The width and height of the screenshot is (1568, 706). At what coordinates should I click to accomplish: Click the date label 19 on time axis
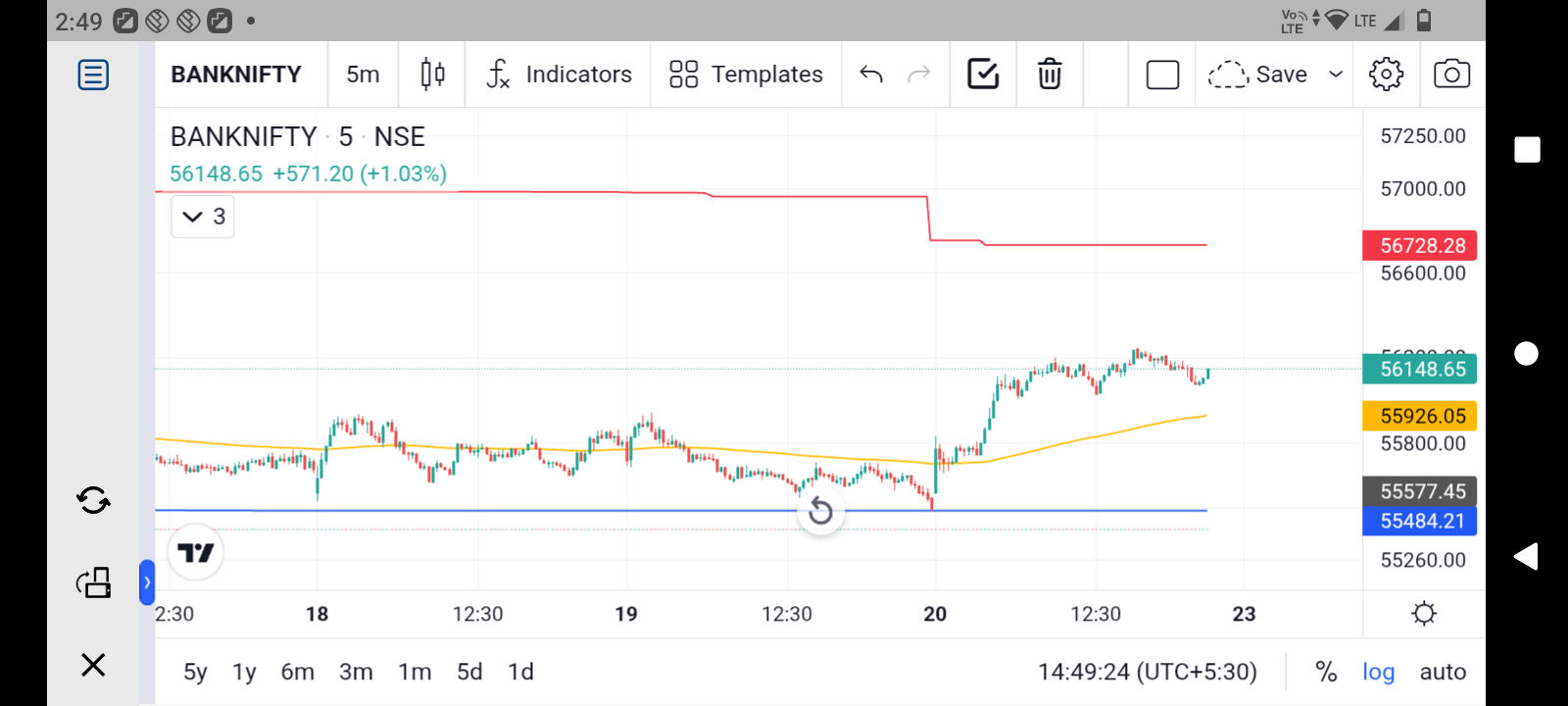[x=626, y=614]
